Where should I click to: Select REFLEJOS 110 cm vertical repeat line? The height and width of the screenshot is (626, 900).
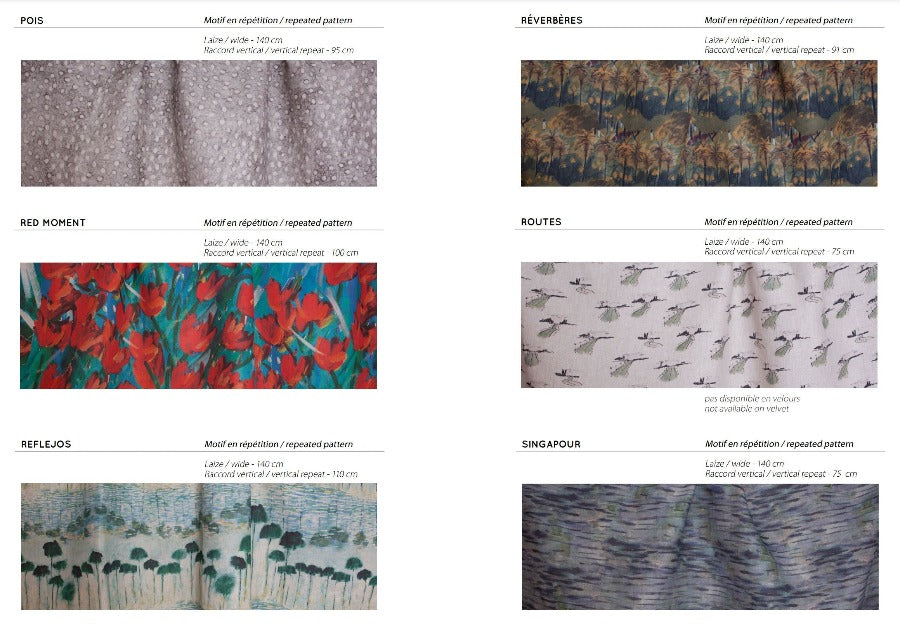pyautogui.click(x=281, y=475)
